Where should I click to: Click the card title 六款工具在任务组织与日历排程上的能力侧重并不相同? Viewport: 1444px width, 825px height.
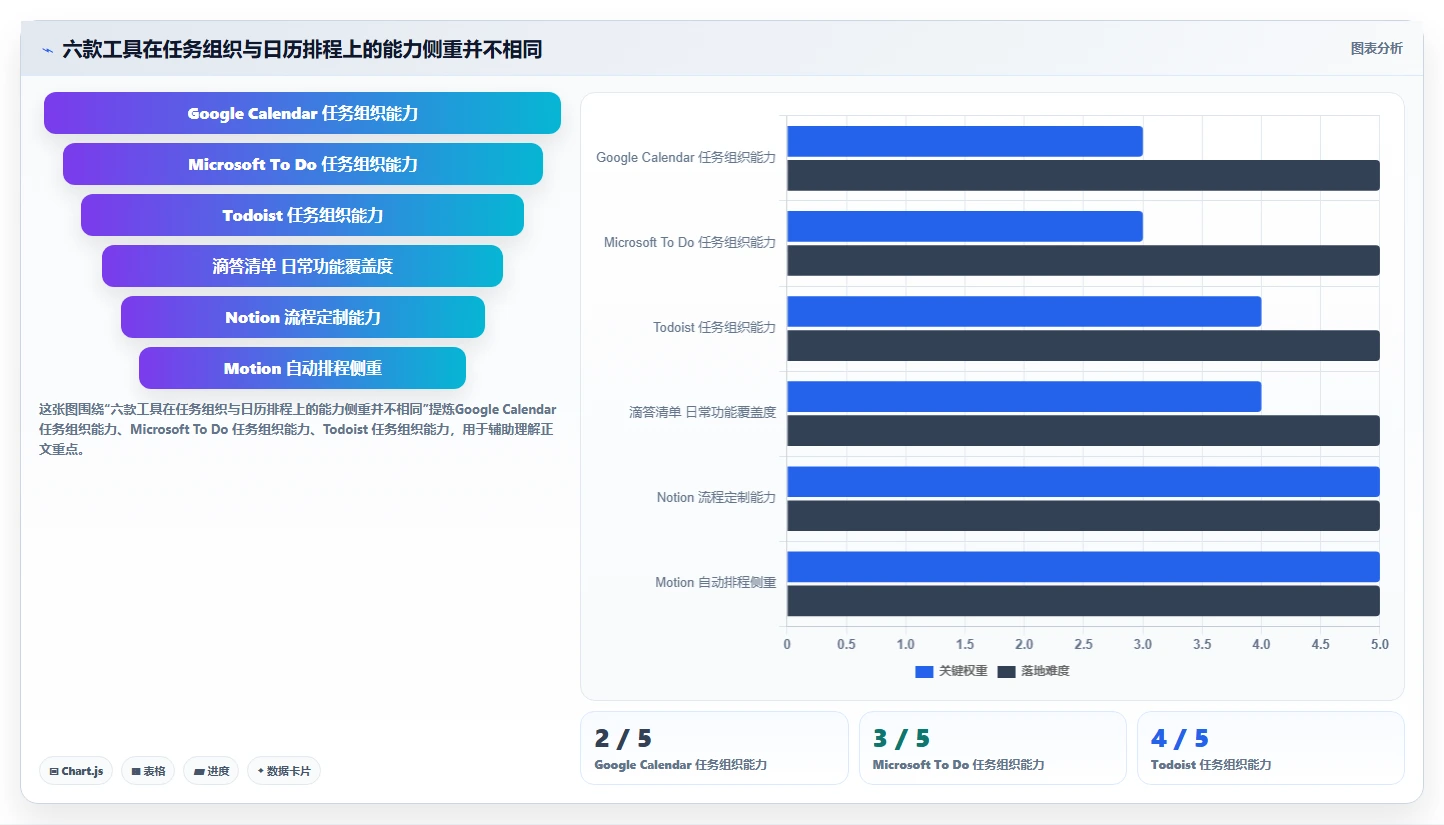tap(302, 49)
